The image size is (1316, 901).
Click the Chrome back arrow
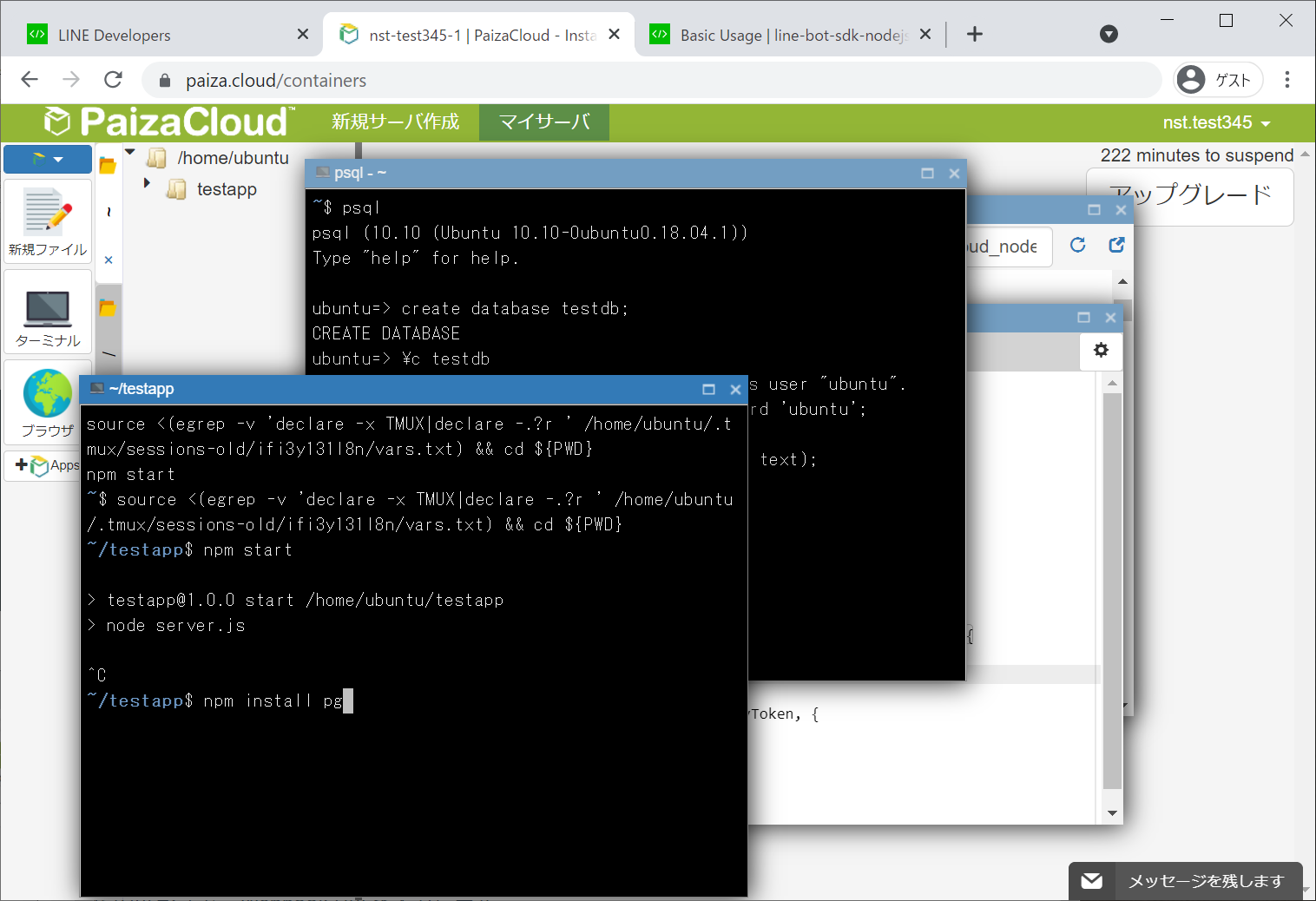pyautogui.click(x=30, y=80)
